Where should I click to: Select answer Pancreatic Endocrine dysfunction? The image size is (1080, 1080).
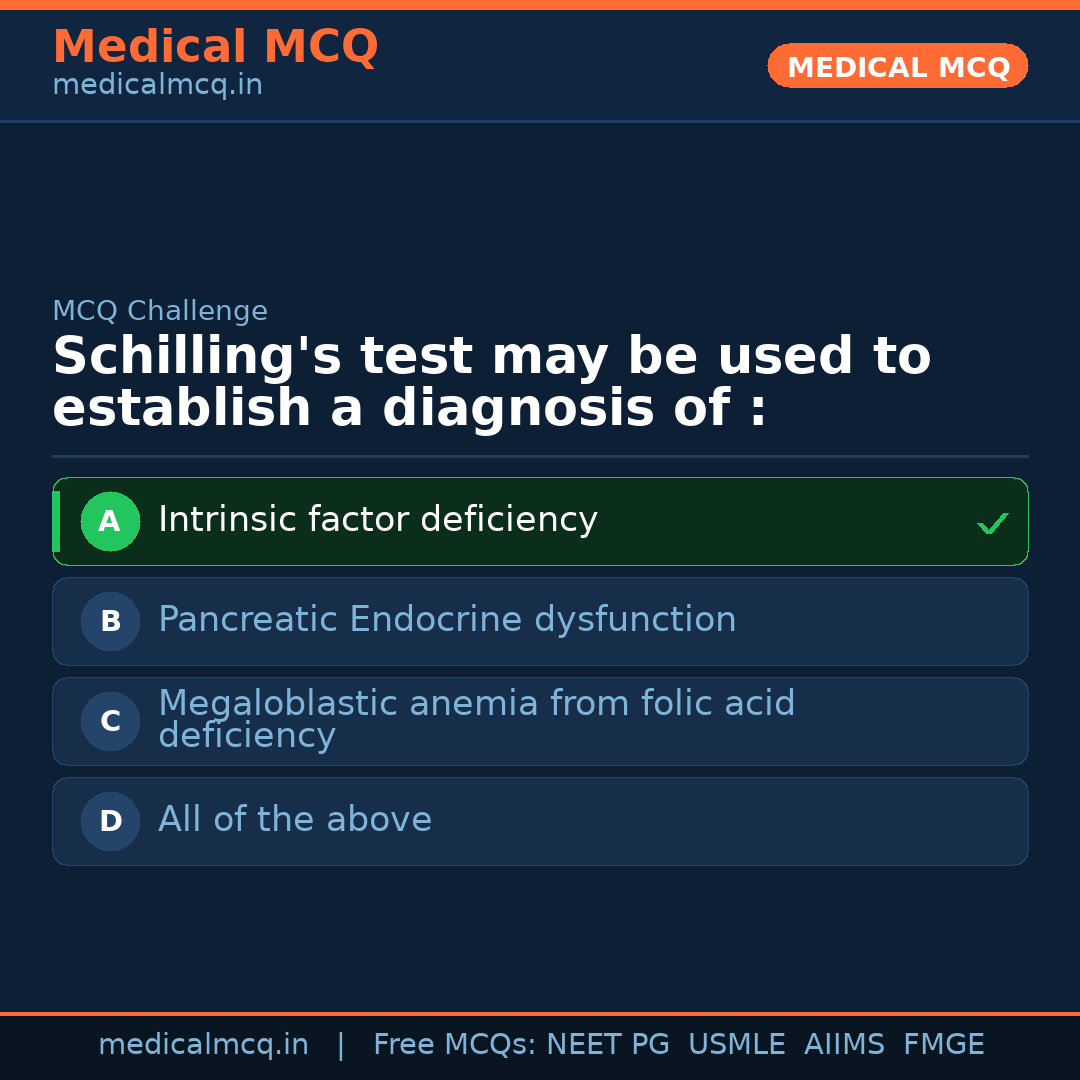447,620
